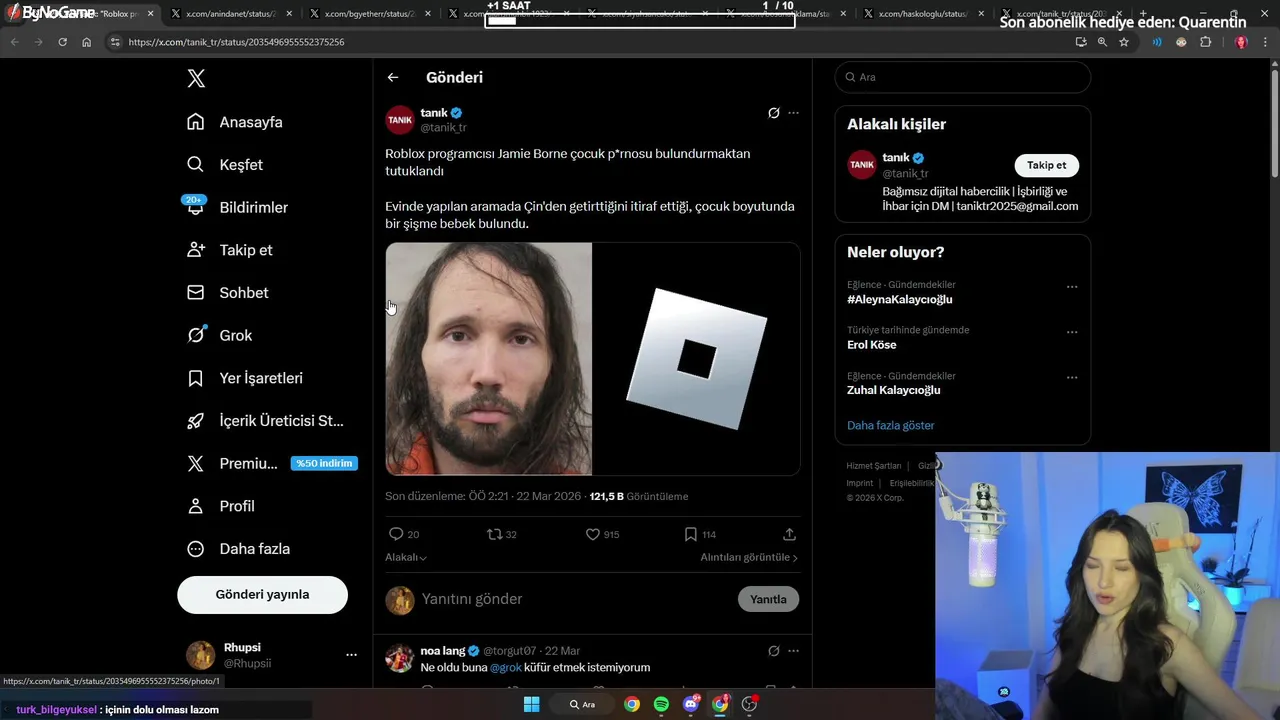The image size is (1280, 720).
Task: Click noa lang username on reply
Action: [x=443, y=651]
